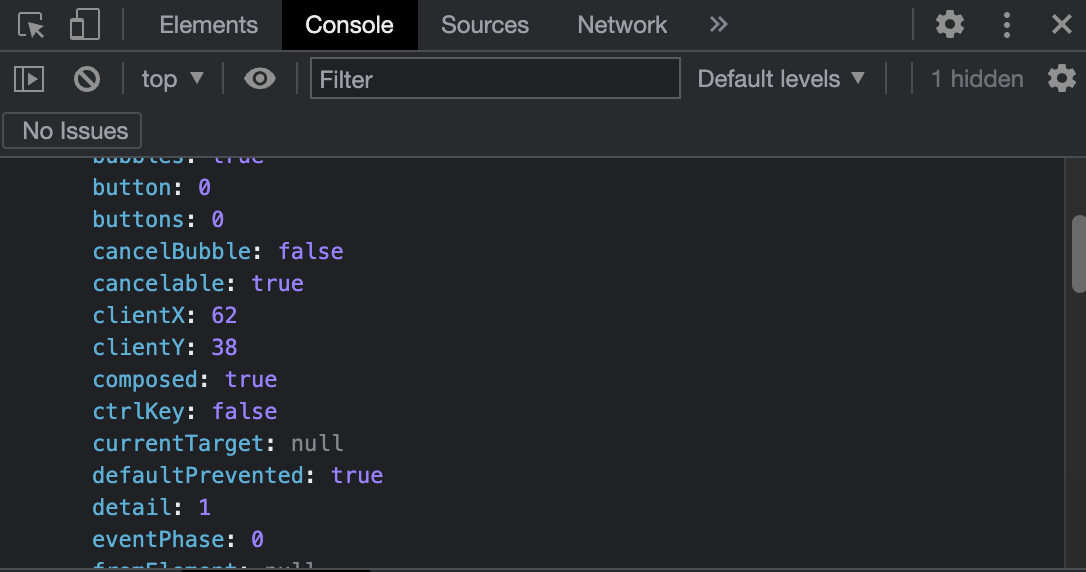
Task: Open the three-dot customize menu
Action: pyautogui.click(x=1006, y=25)
